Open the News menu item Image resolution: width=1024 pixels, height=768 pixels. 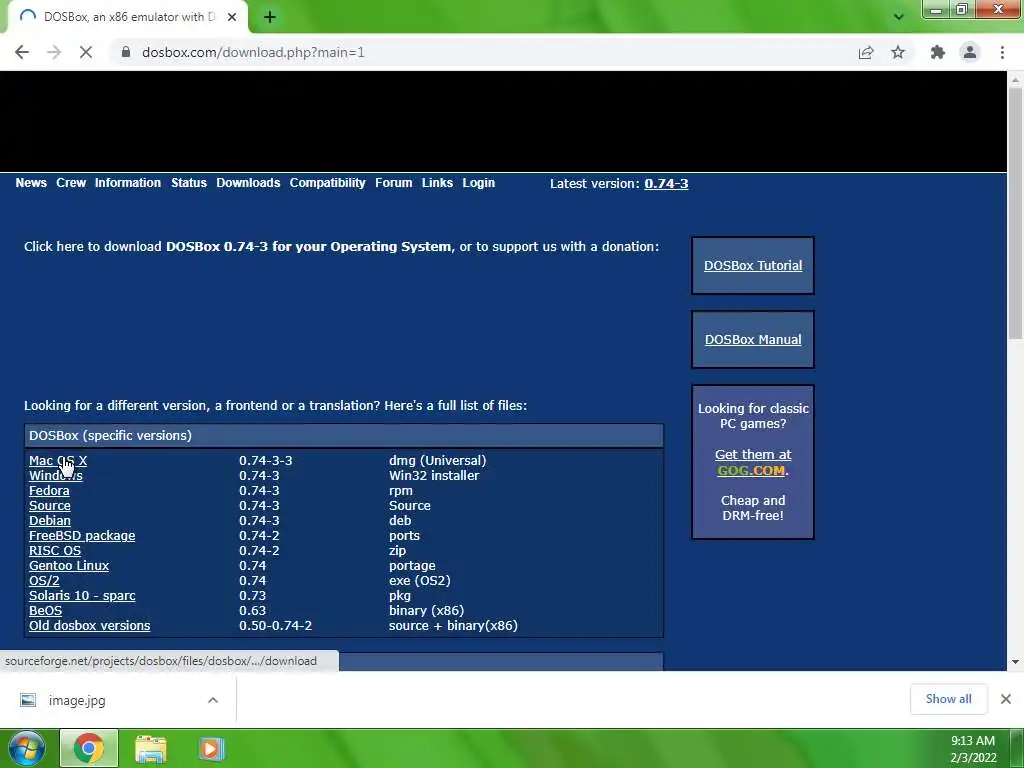coord(31,183)
